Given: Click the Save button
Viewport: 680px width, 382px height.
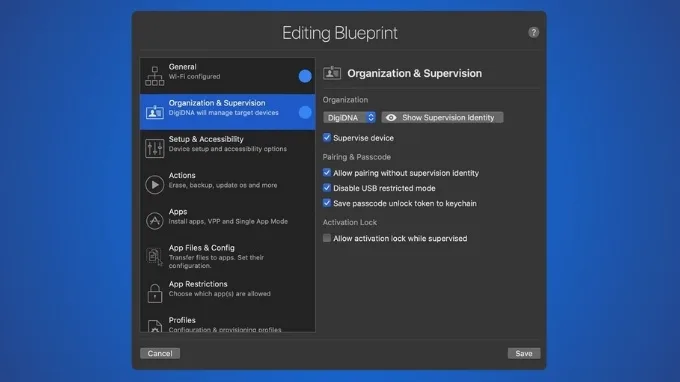Looking at the screenshot, I should click(x=524, y=353).
